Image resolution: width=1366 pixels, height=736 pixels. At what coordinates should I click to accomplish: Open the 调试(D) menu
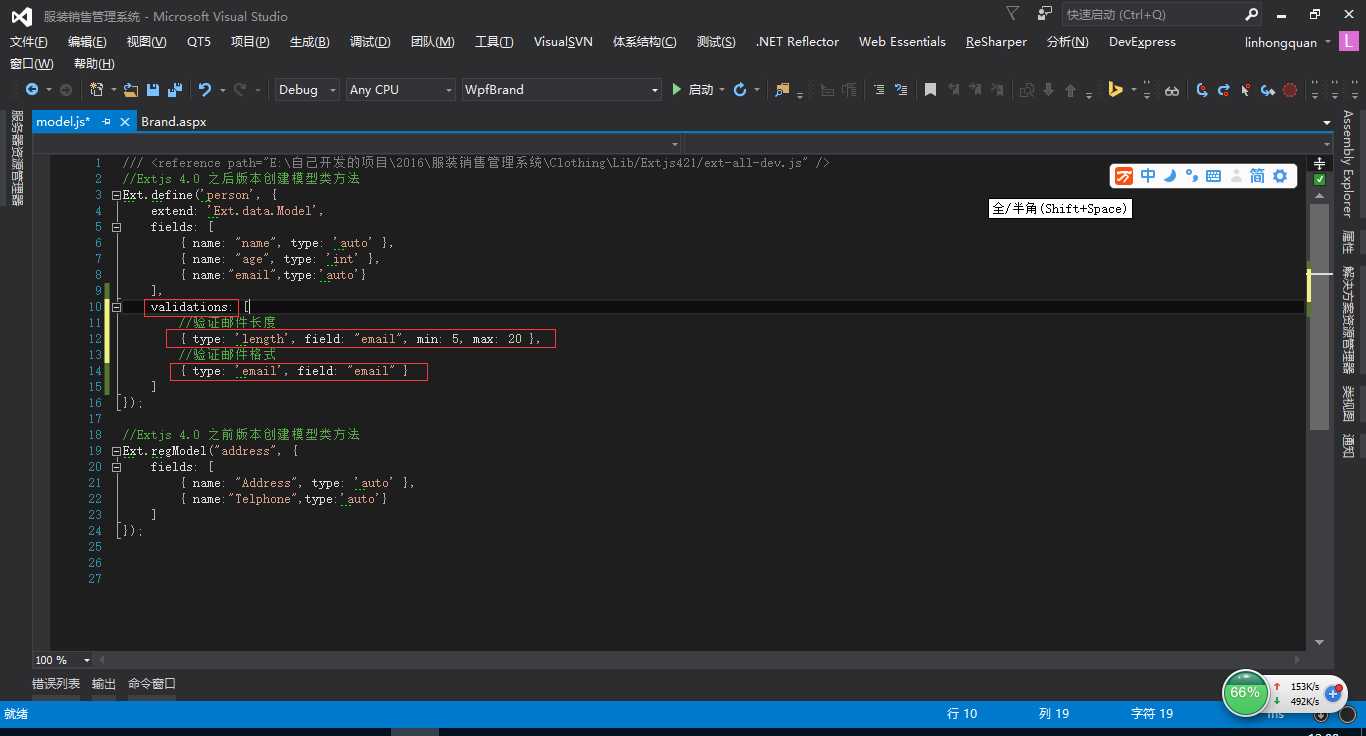[370, 42]
